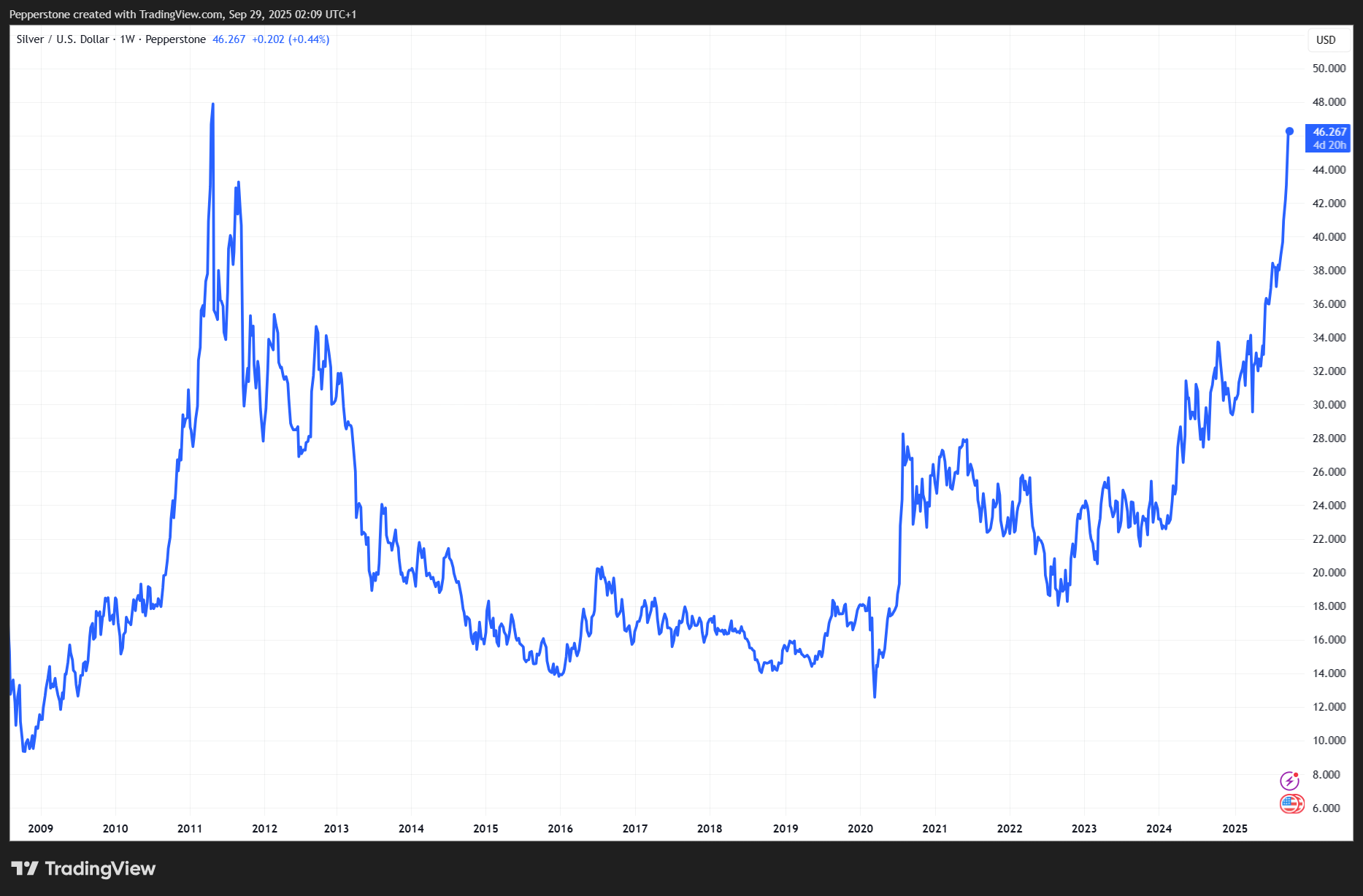1363x896 pixels.
Task: Click the 42.000 price axis label
Action: (1329, 203)
